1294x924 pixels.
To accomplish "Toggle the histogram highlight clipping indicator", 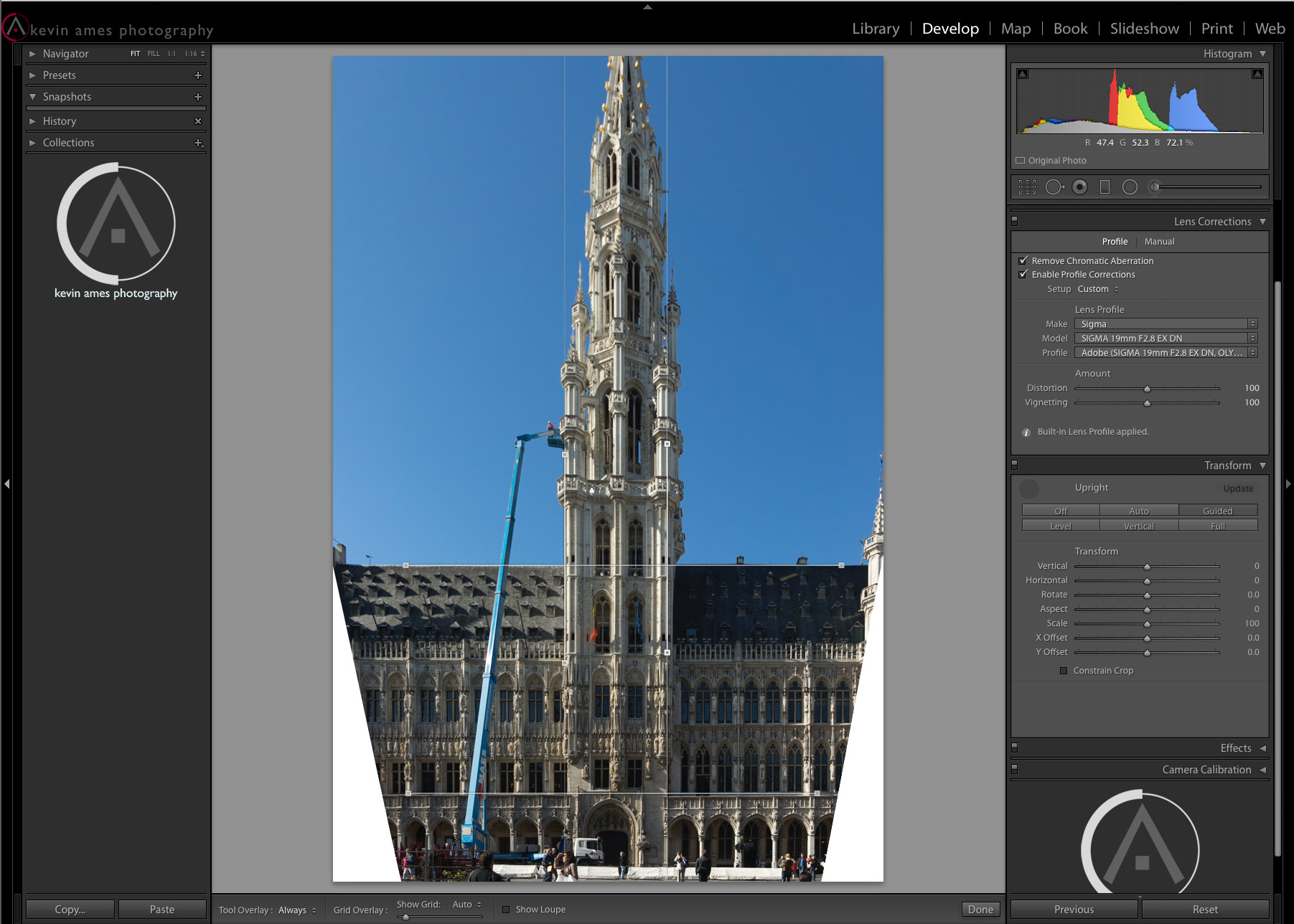I will 1257,74.
